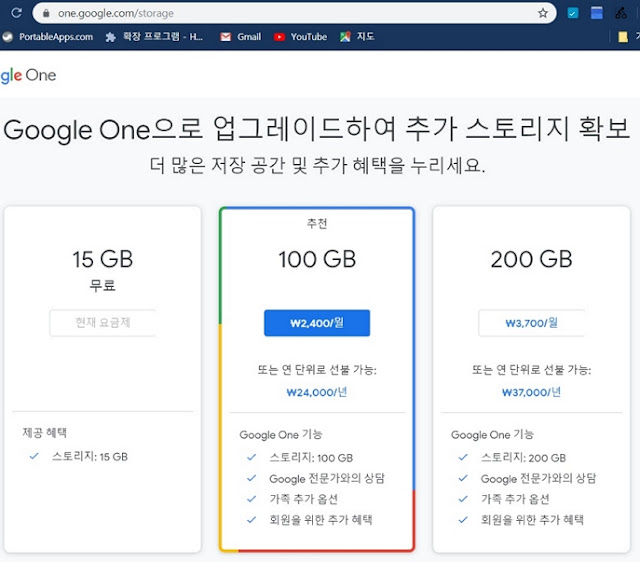640x562 pixels.
Task: Click the checkmark beside 스토리지: 15 GB
Action: (x=34, y=456)
